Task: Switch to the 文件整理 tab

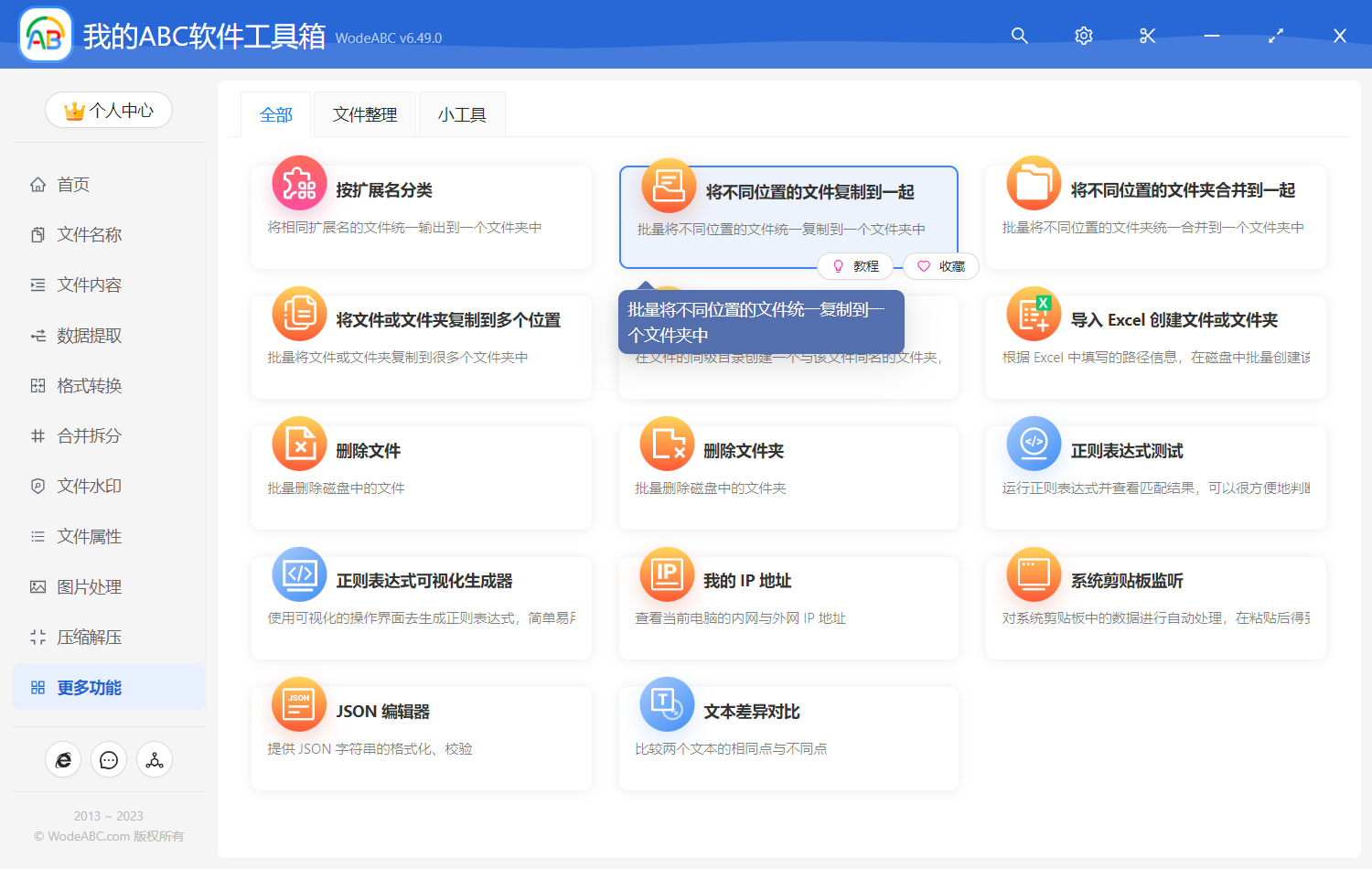Action: pyautogui.click(x=364, y=113)
